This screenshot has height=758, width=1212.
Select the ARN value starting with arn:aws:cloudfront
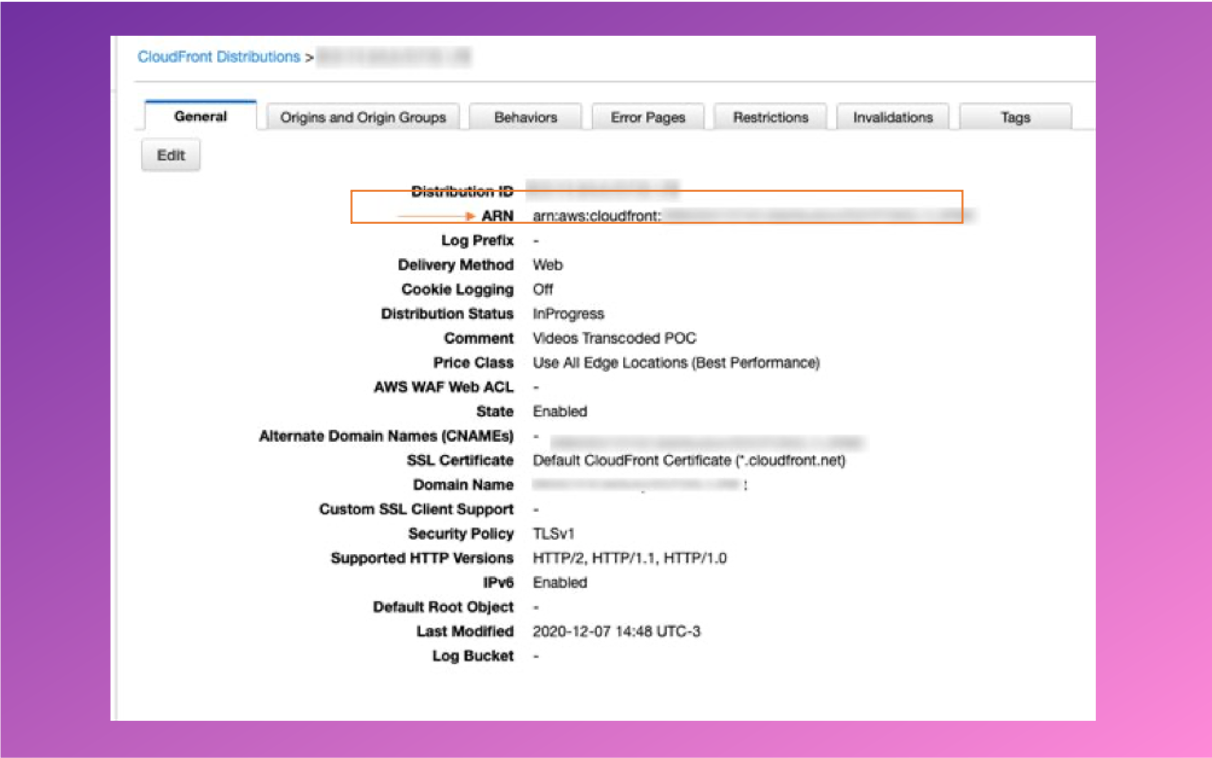[754, 215]
